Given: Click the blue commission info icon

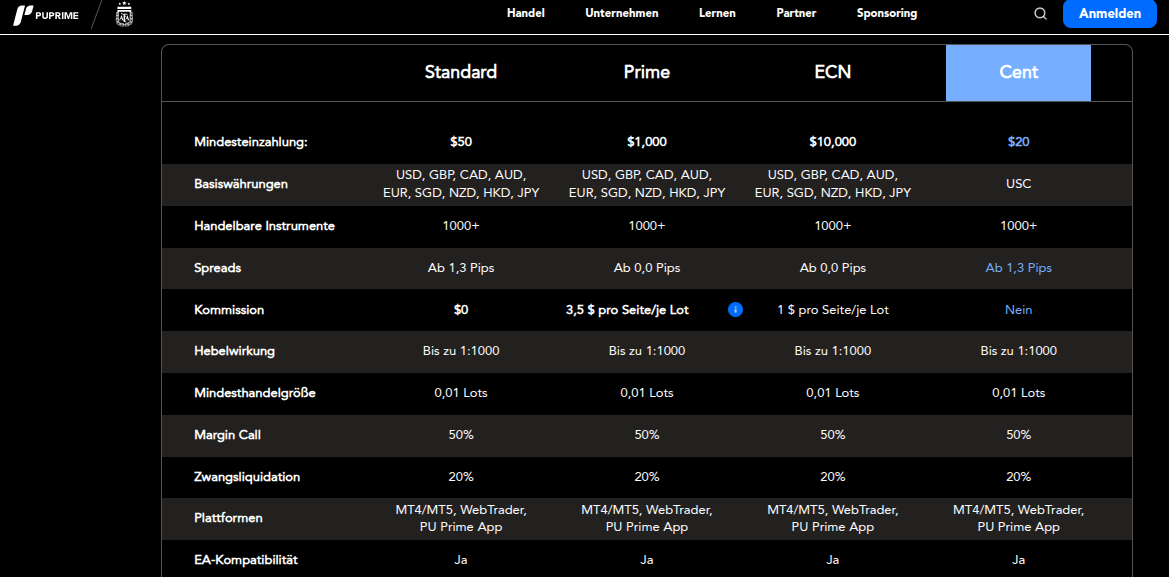Looking at the screenshot, I should (x=736, y=310).
